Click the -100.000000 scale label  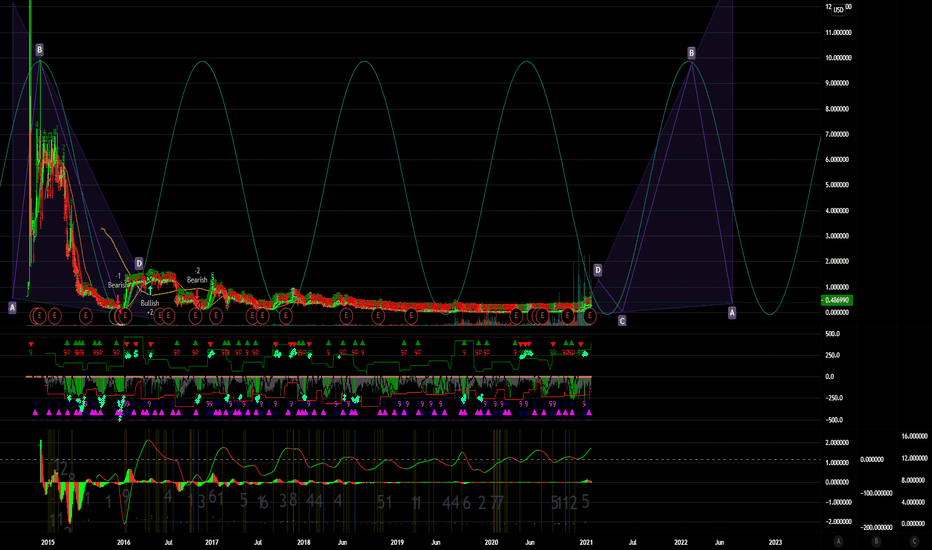(876, 493)
